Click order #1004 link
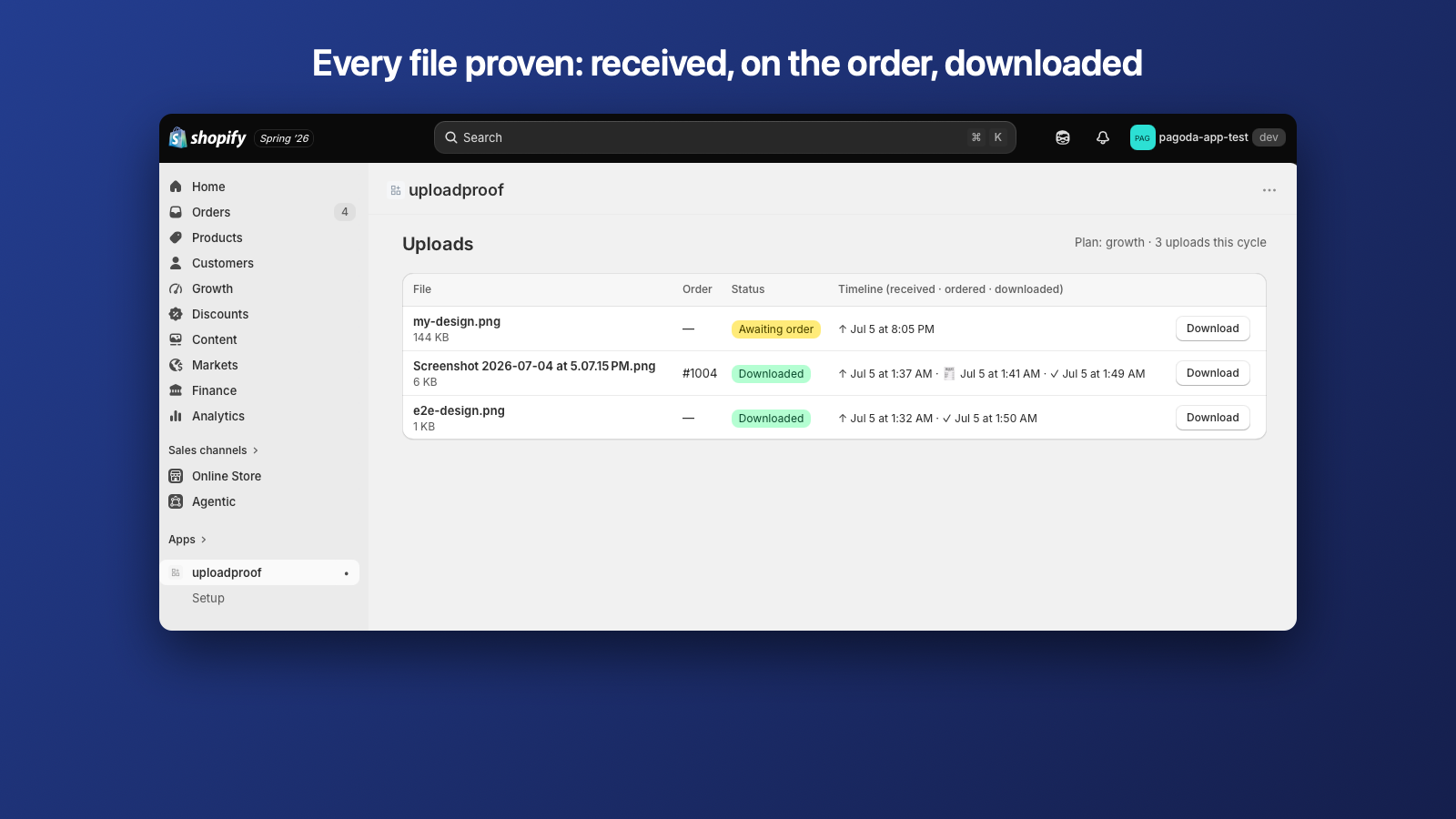Viewport: 1456px width, 819px height. pyautogui.click(x=700, y=373)
